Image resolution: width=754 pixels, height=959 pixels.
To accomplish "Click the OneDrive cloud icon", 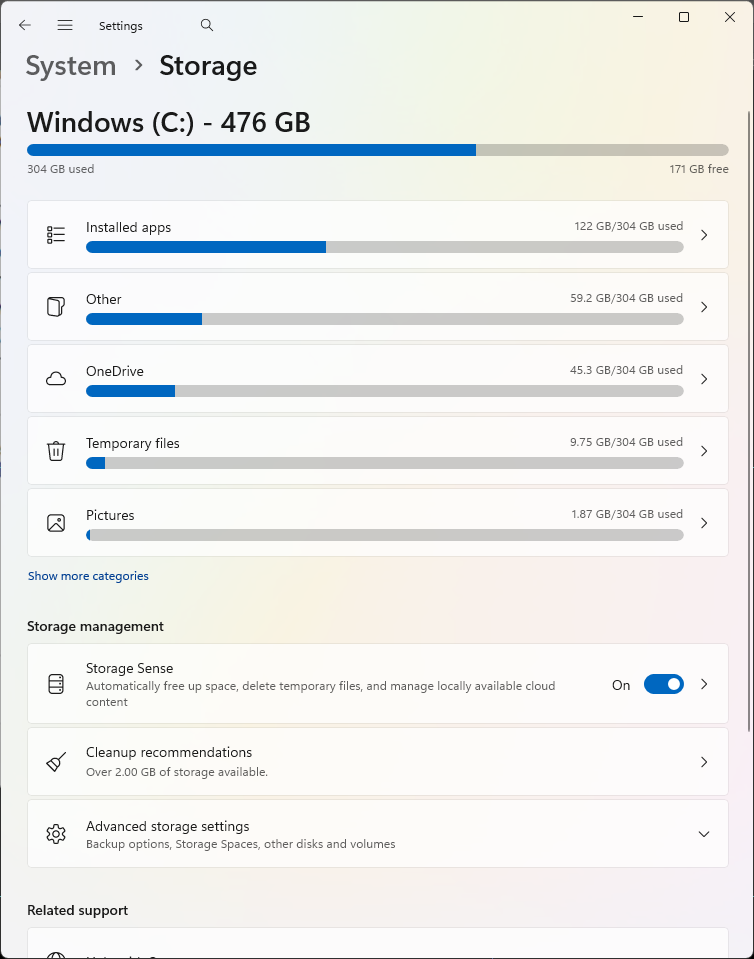I will click(x=56, y=379).
